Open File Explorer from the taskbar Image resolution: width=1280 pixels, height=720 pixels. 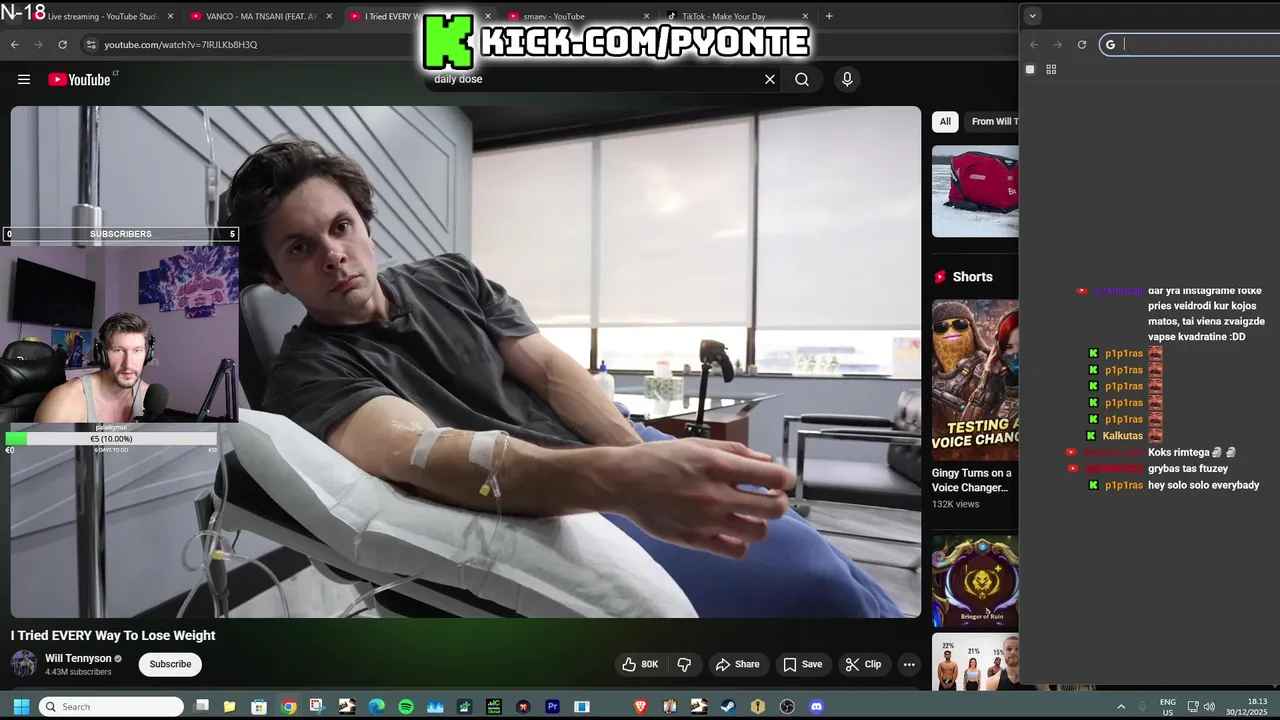click(229, 707)
